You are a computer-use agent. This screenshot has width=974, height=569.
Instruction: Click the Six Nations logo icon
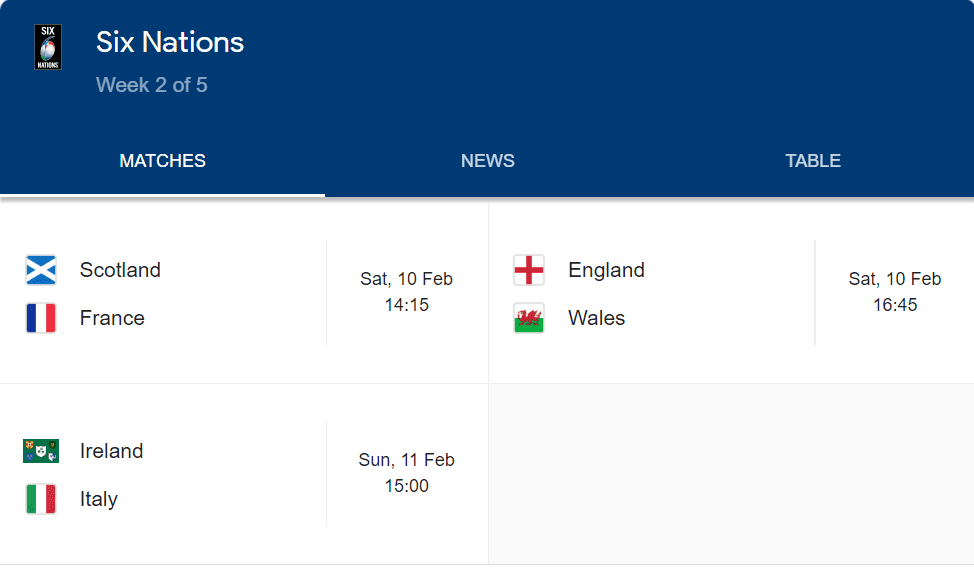48,47
